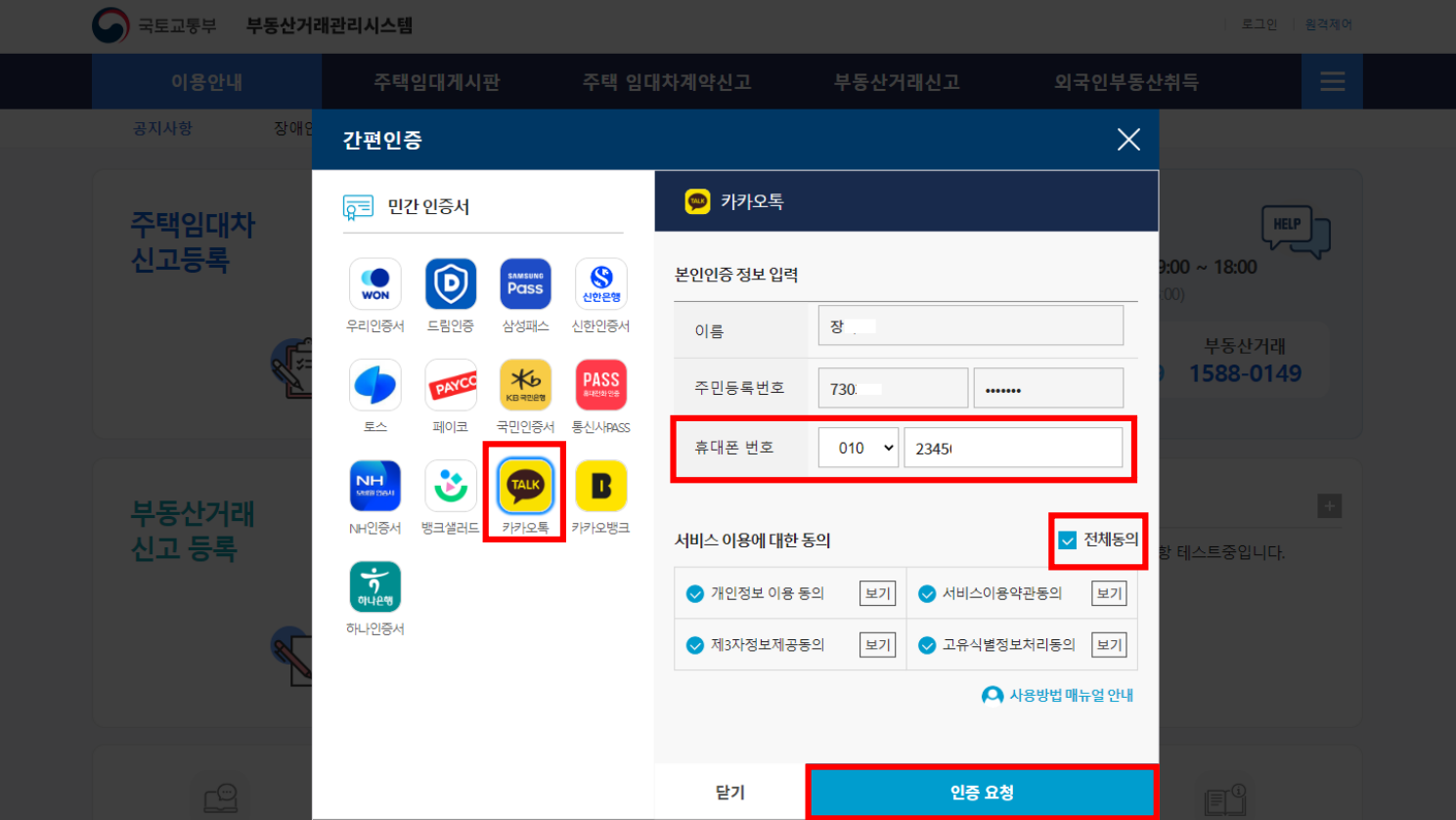Select the NH인증서 icon
The width and height of the screenshot is (1456, 820).
coord(375,486)
